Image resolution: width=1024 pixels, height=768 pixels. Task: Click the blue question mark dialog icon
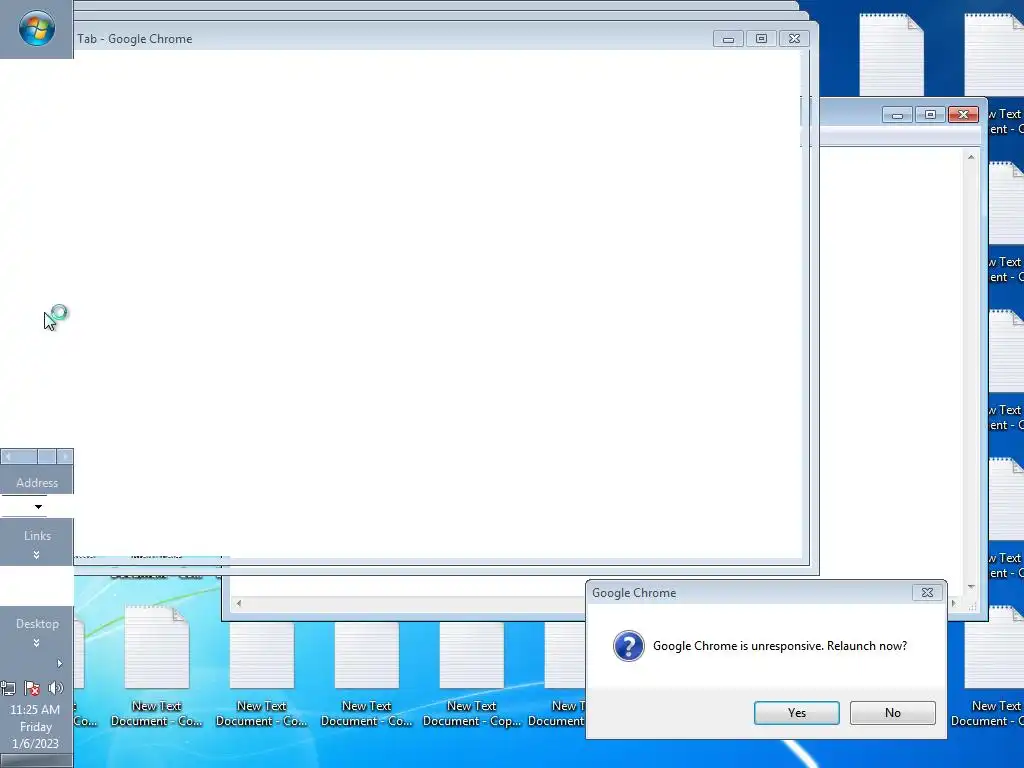(628, 646)
